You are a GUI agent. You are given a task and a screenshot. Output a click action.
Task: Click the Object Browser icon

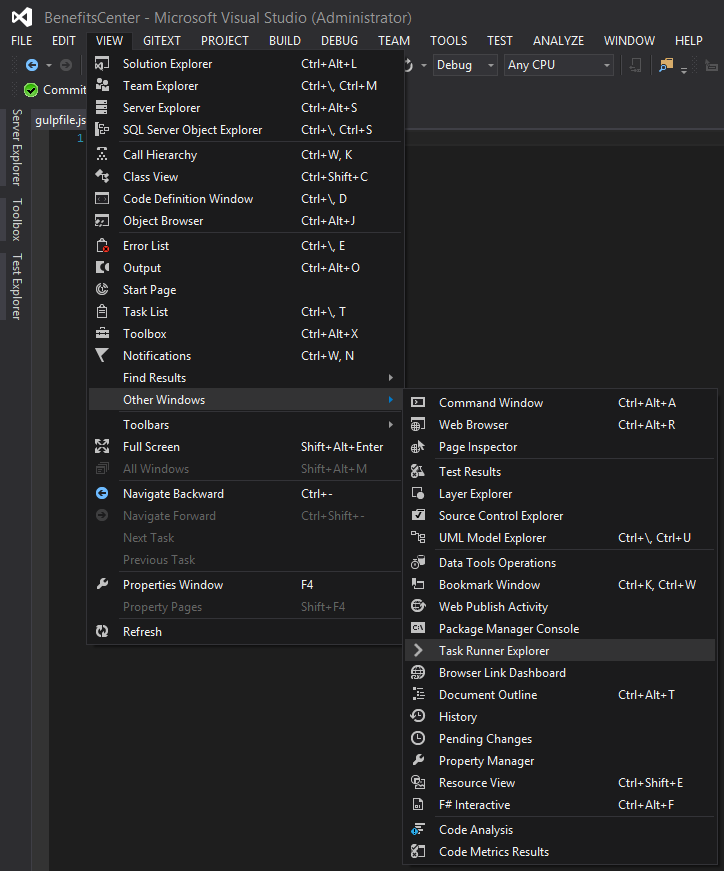[x=102, y=221]
